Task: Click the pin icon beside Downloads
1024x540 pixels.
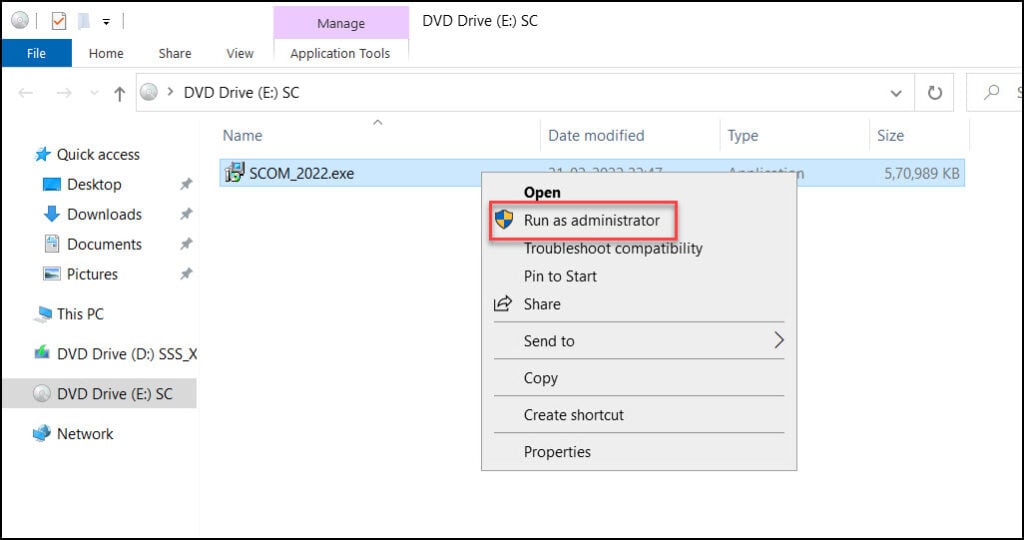Action: (x=186, y=214)
